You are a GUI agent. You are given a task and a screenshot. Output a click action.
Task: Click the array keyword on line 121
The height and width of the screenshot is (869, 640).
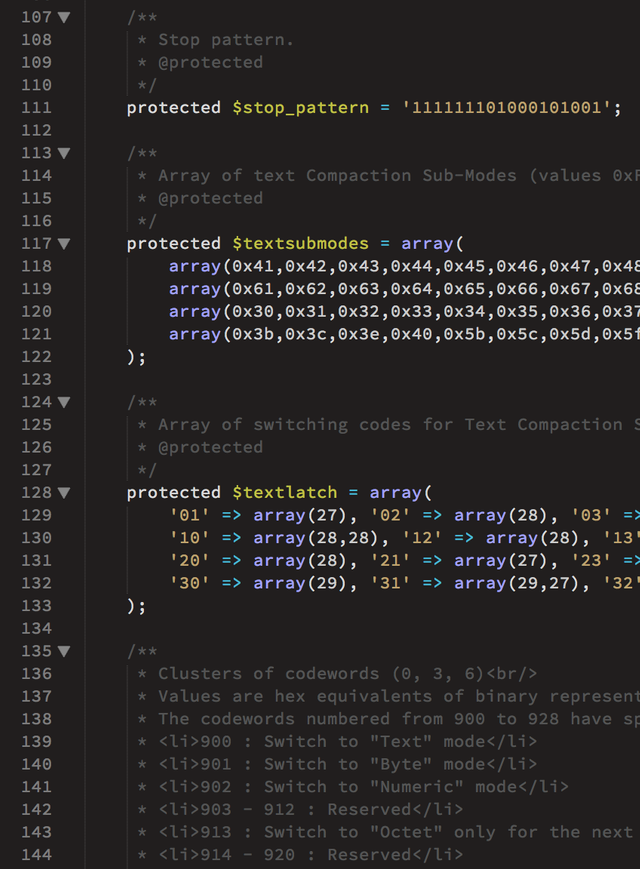click(195, 334)
